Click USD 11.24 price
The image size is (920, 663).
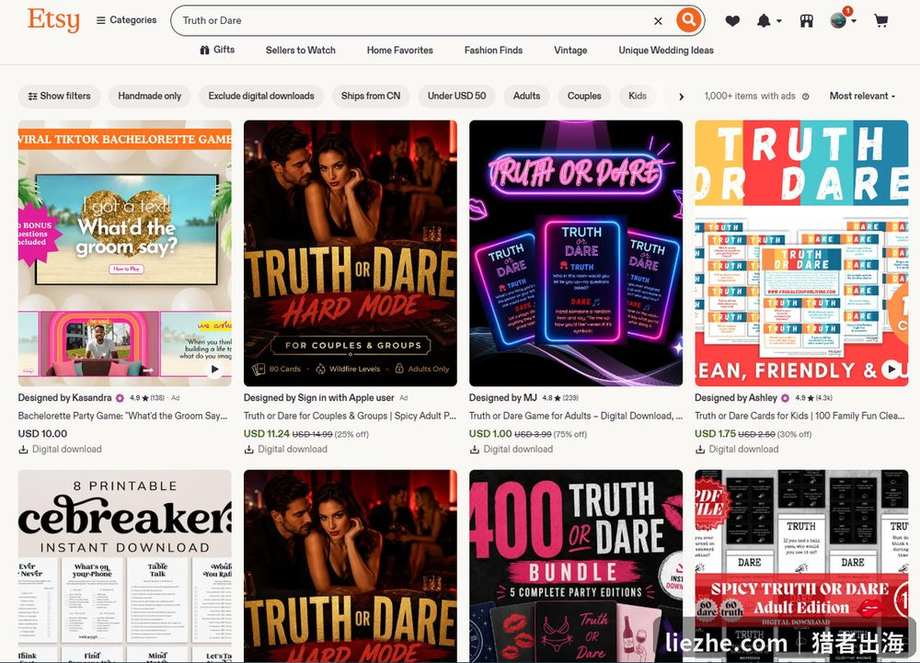tap(266, 434)
